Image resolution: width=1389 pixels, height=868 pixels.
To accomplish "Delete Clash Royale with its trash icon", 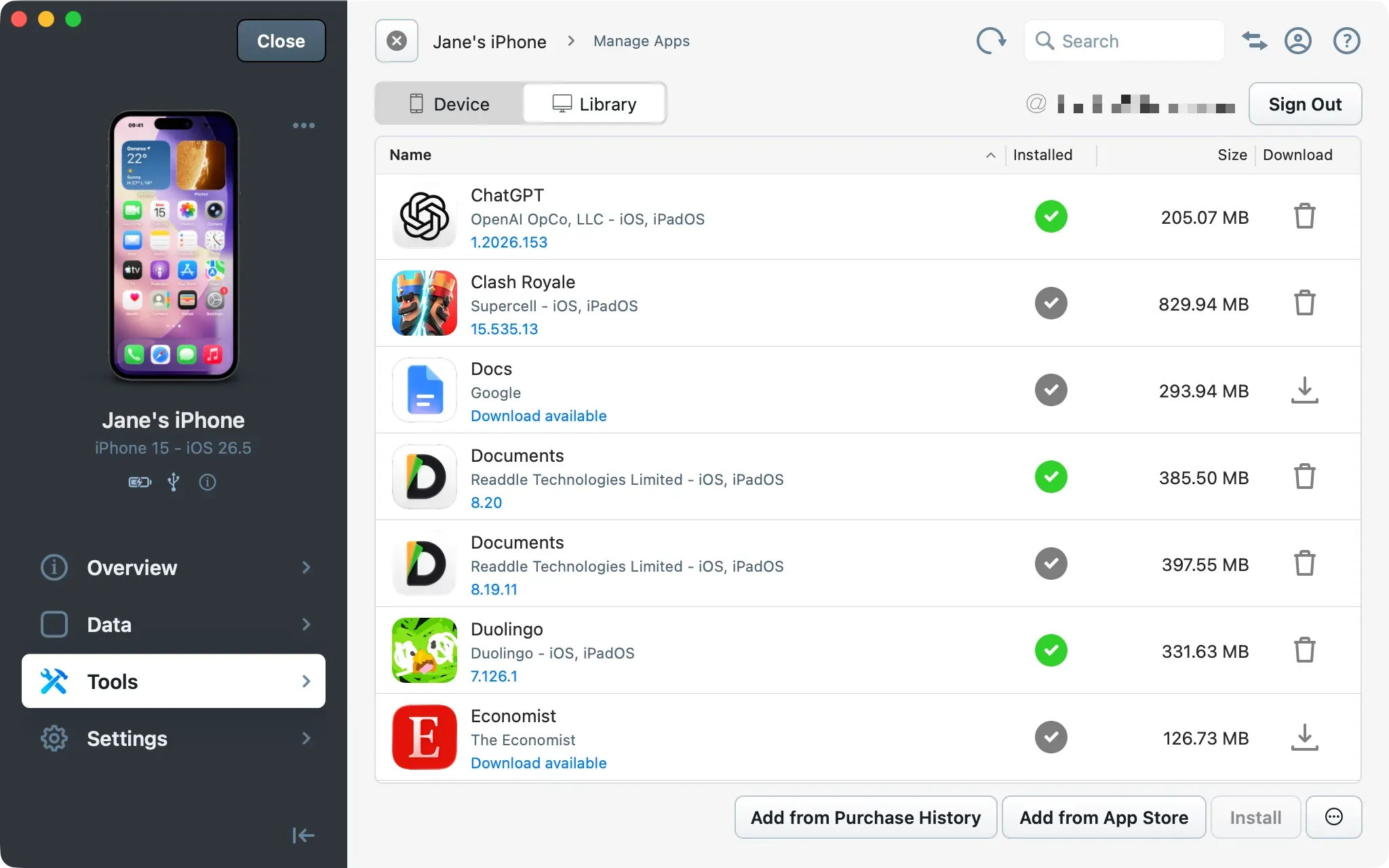I will (x=1304, y=303).
